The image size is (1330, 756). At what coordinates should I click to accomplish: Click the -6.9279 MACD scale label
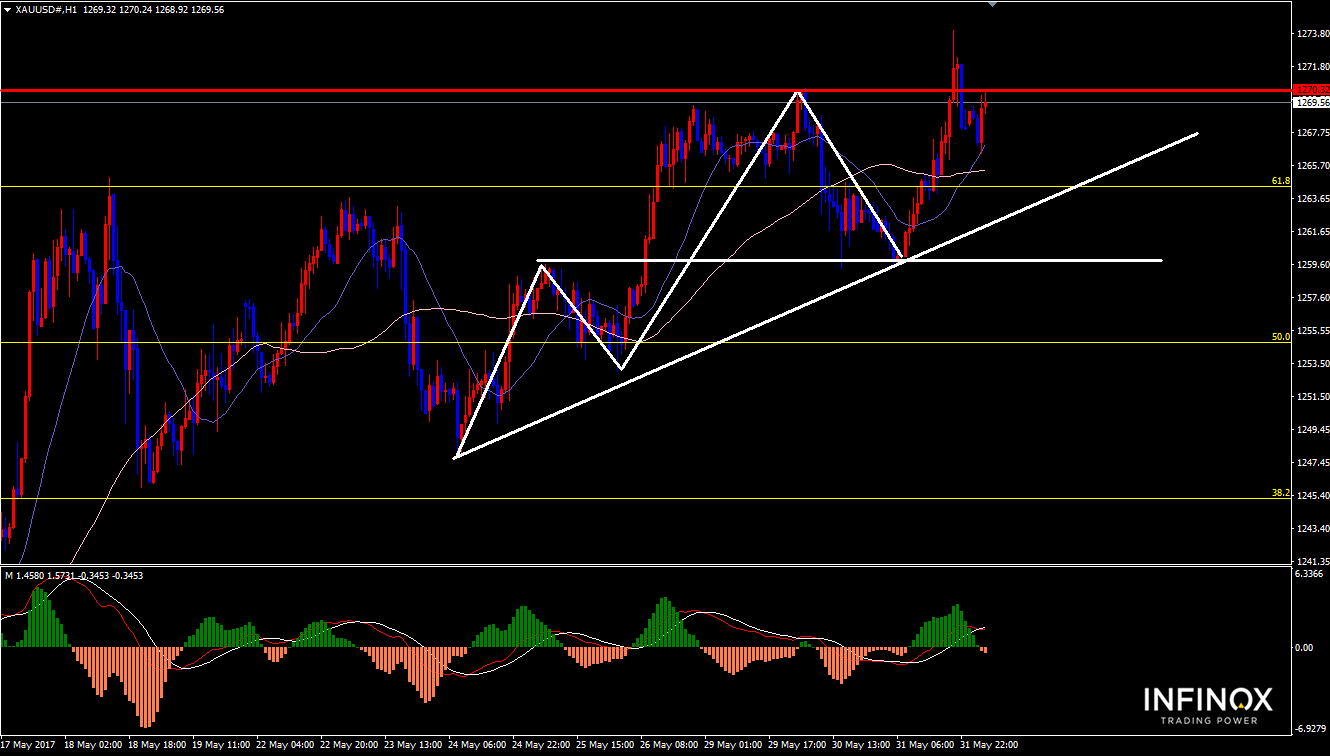[x=1310, y=730]
